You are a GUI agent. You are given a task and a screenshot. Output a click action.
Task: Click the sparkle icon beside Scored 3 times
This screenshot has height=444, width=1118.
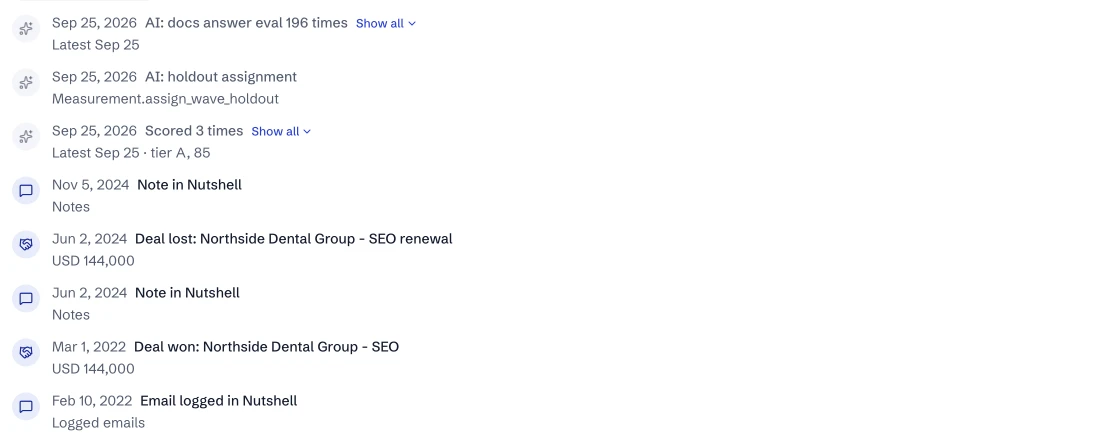(x=26, y=137)
